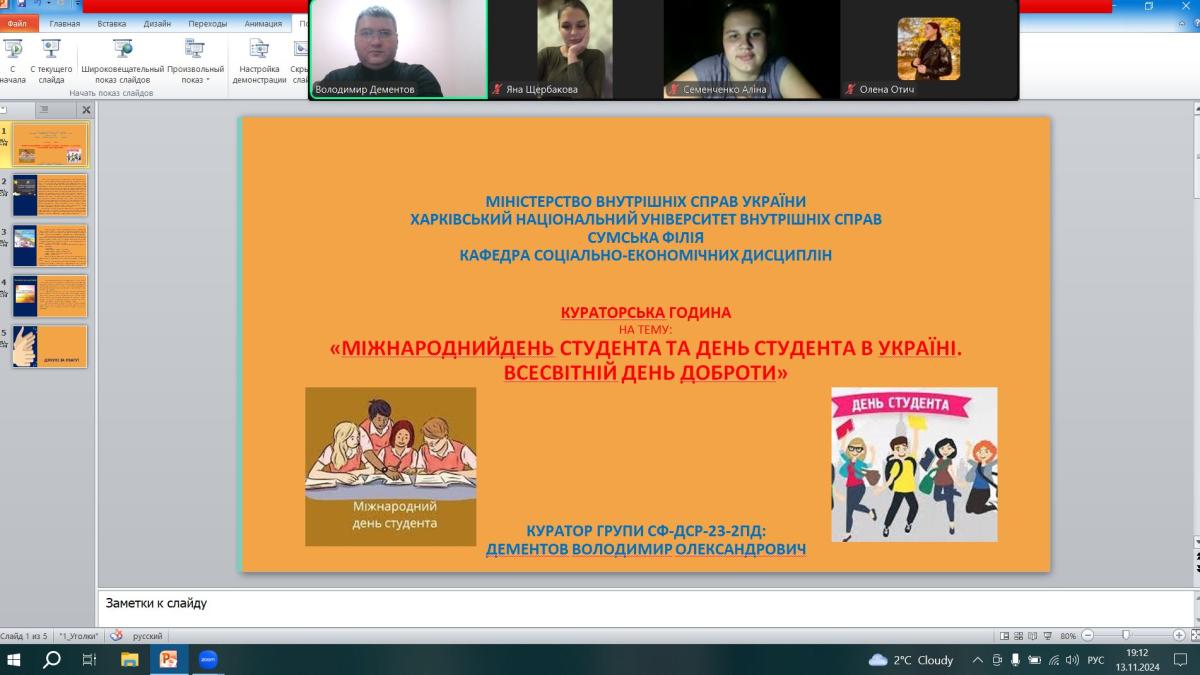Open Windows search from taskbar
This screenshot has height=675, width=1200.
point(52,660)
